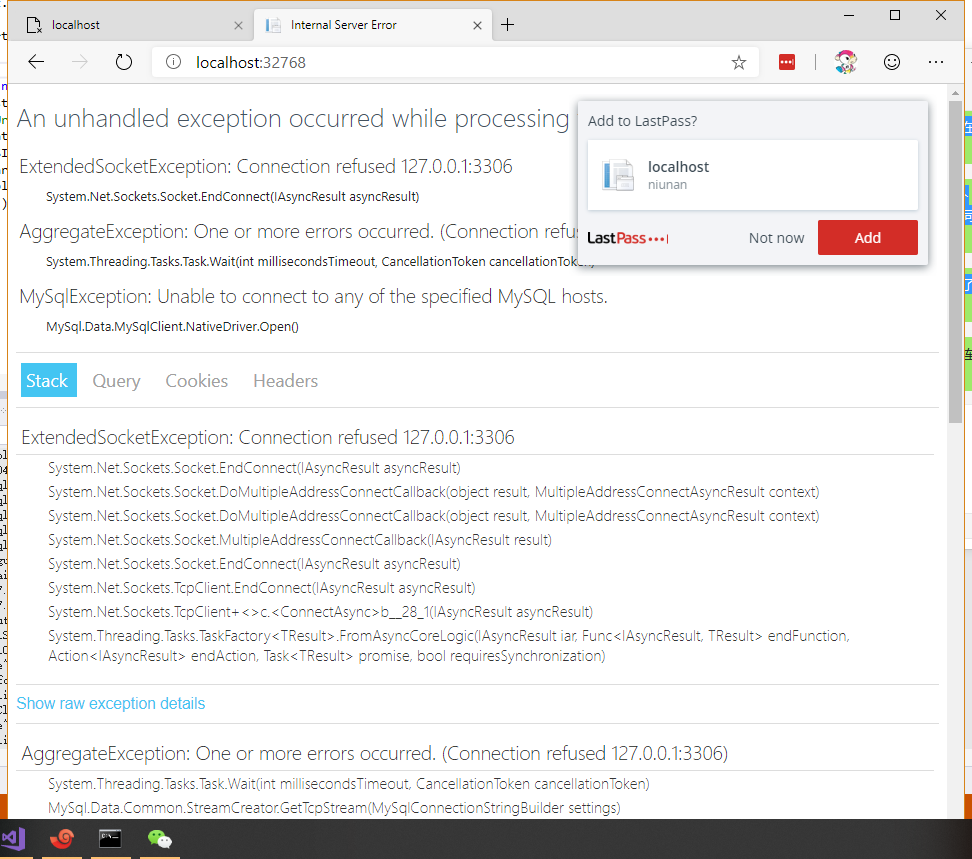Select the Internal Server Error tab
The height and width of the screenshot is (859, 972).
tap(372, 25)
